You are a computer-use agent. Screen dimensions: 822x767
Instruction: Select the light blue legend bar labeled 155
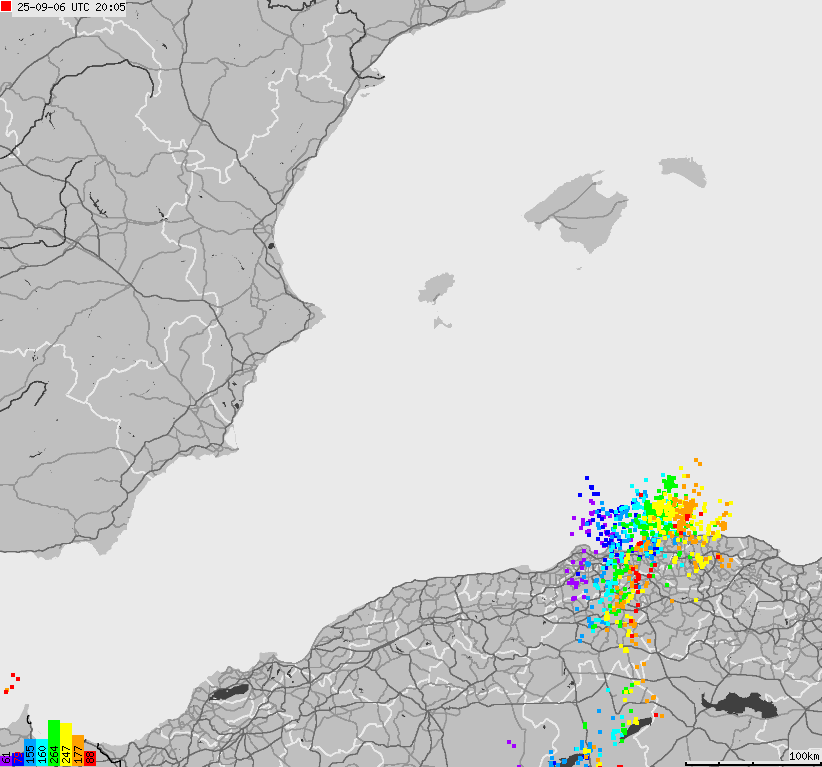click(x=30, y=752)
